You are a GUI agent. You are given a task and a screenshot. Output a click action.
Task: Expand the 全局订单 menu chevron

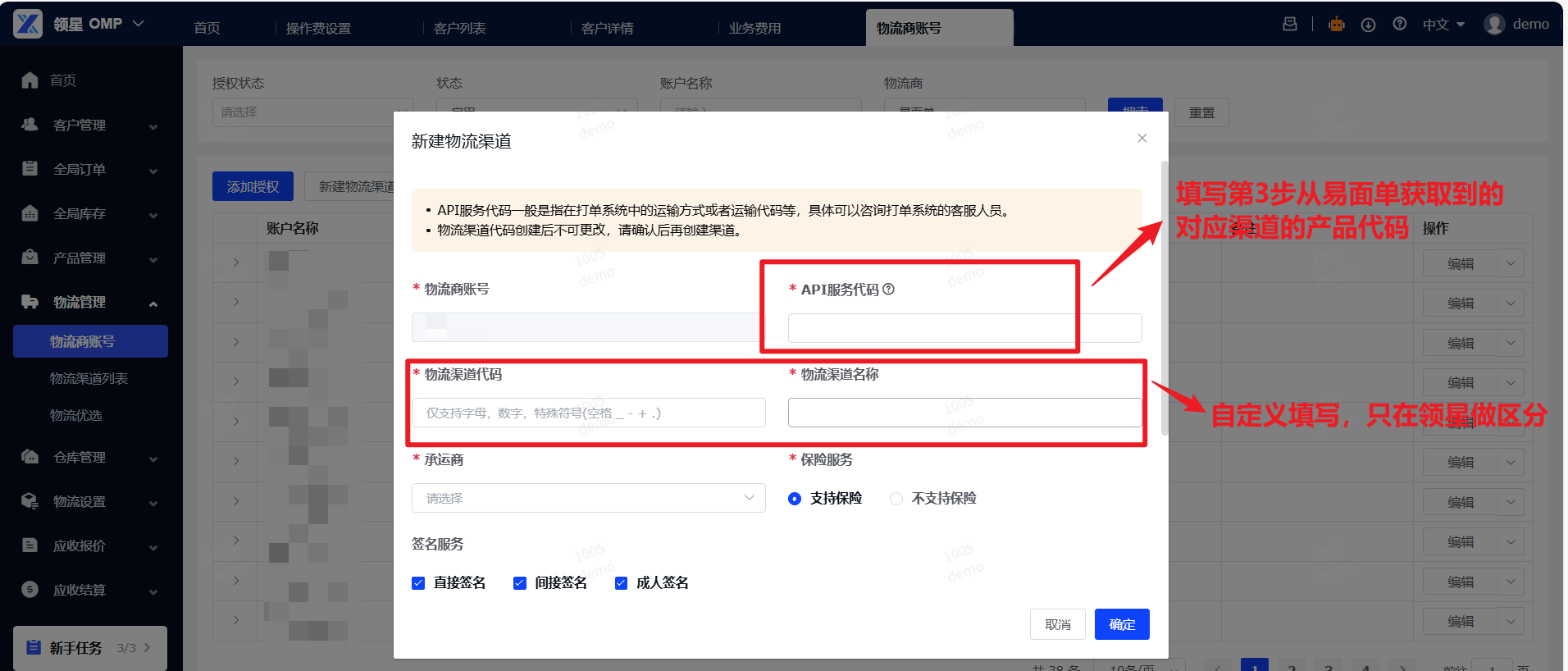click(153, 171)
